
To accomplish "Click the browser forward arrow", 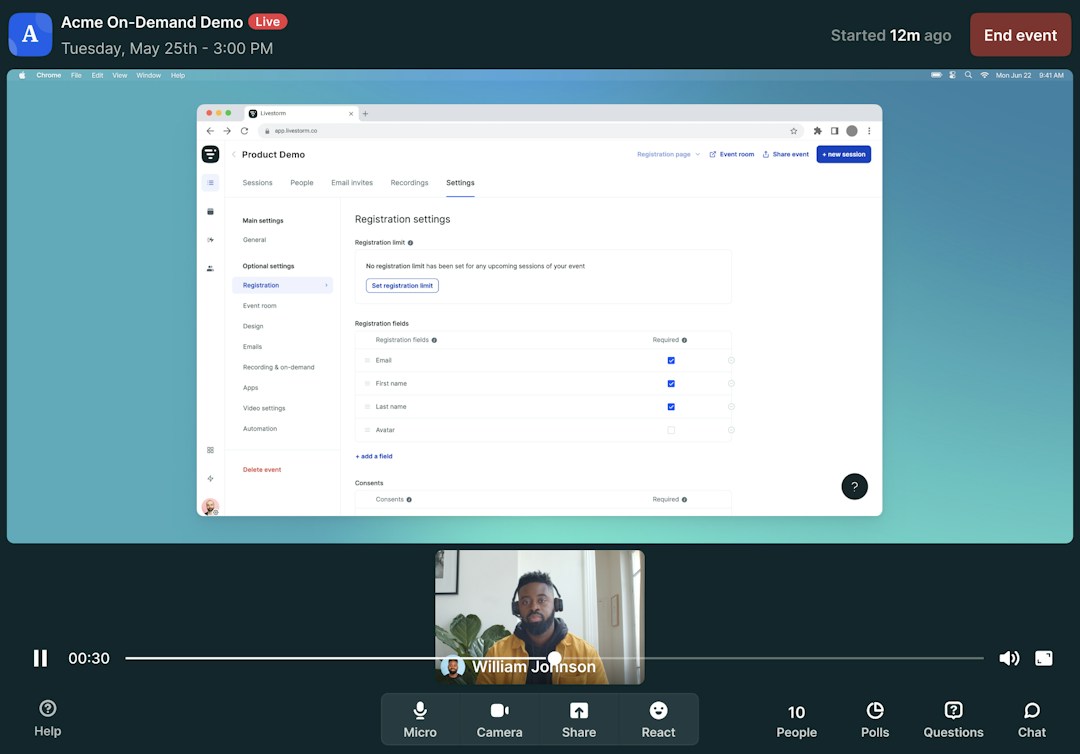I will pyautogui.click(x=227, y=131).
